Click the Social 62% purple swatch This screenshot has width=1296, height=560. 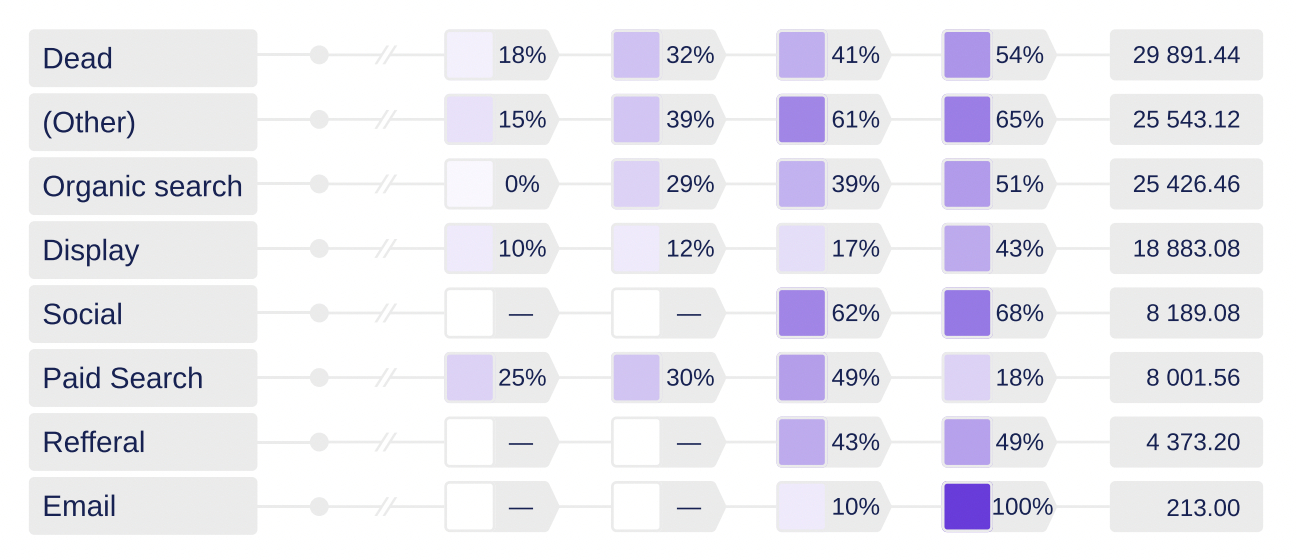[x=801, y=314]
